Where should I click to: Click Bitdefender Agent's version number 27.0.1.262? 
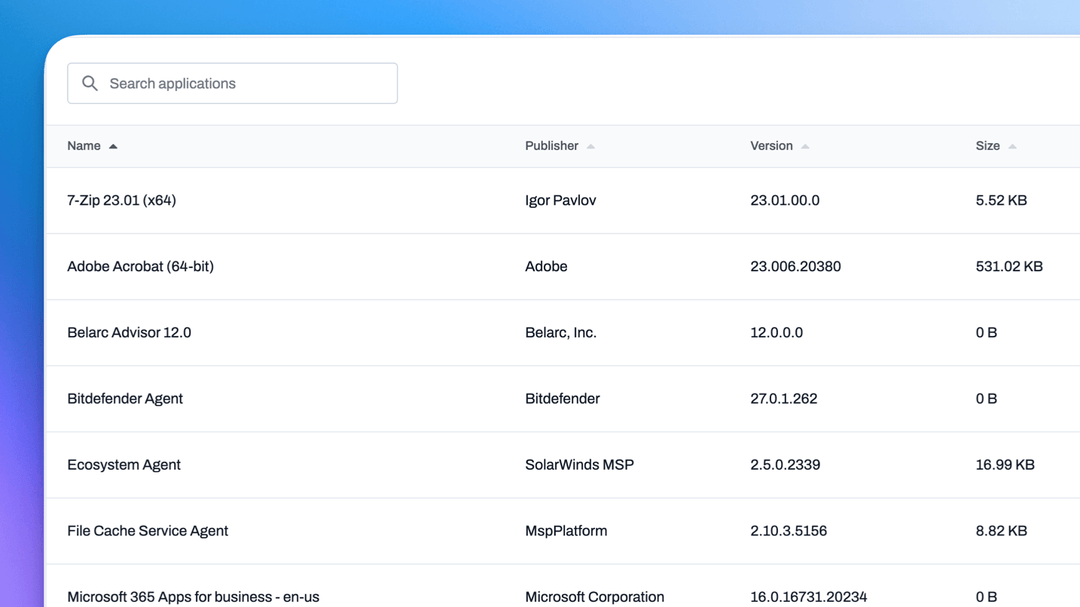784,398
